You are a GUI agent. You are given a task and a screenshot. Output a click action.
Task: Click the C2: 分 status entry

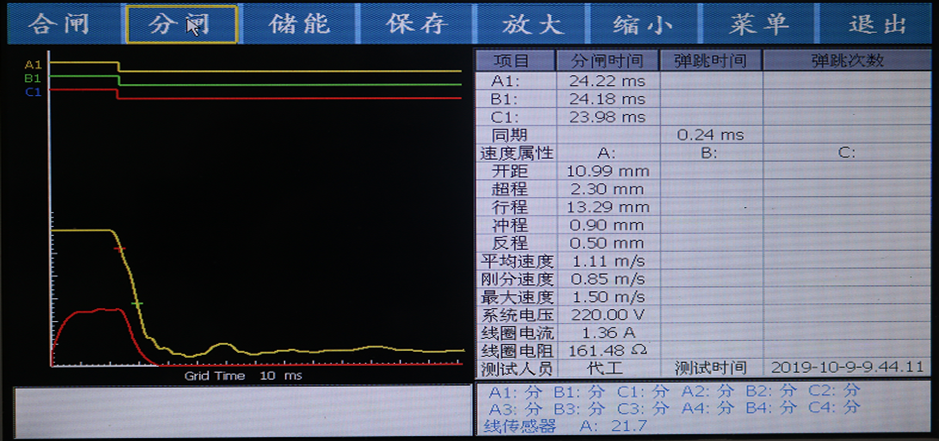coord(835,391)
